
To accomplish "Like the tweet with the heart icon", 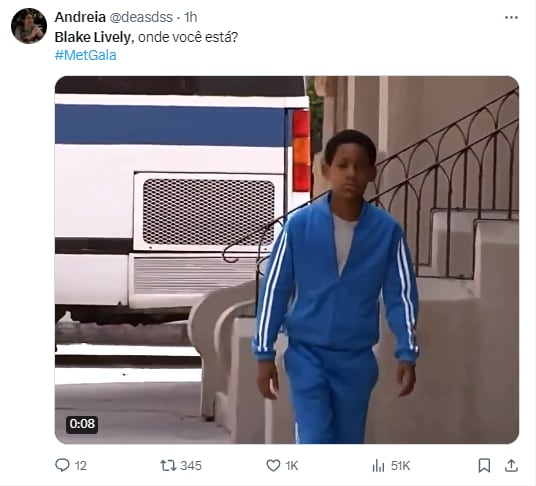I will coord(273,465).
